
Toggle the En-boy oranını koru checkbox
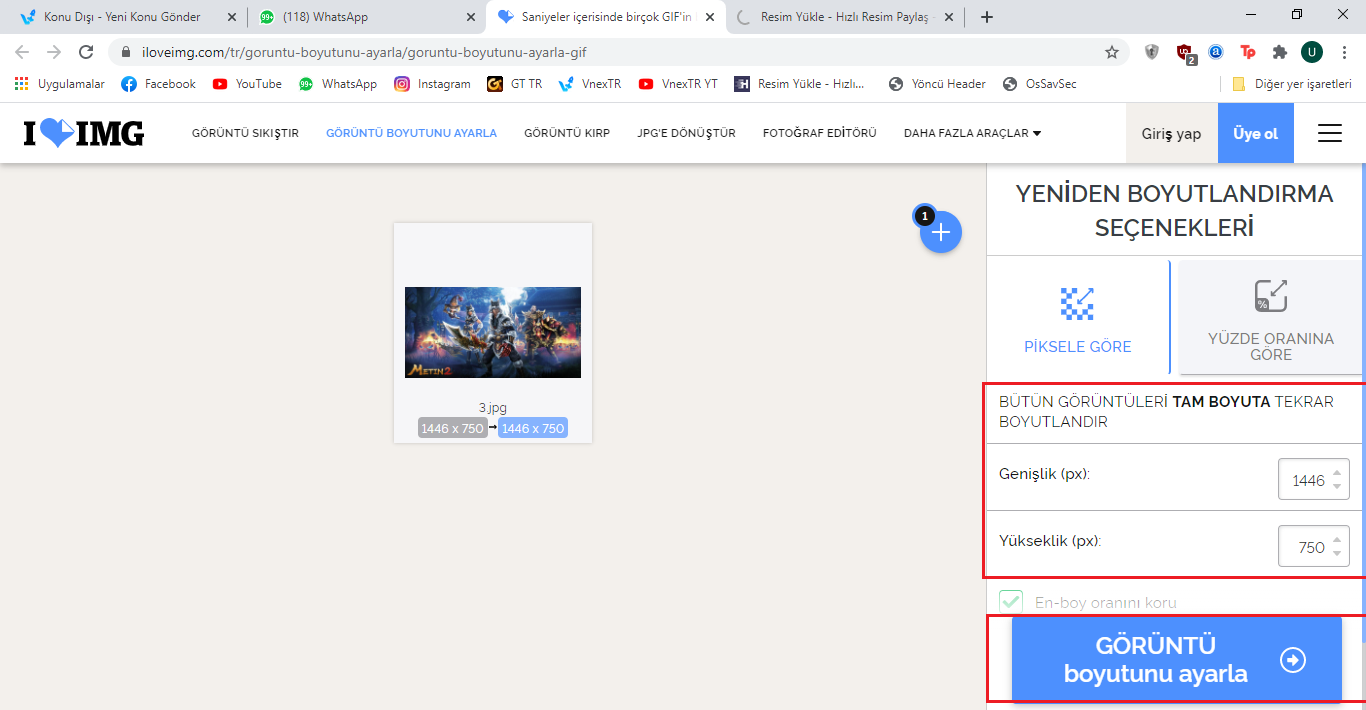pyautogui.click(x=1011, y=602)
